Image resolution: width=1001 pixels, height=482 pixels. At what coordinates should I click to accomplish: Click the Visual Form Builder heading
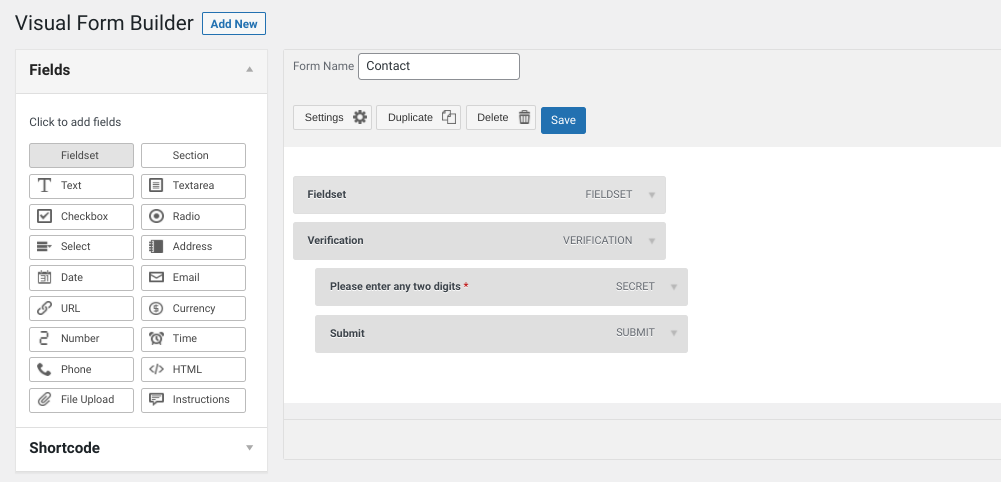[104, 24]
